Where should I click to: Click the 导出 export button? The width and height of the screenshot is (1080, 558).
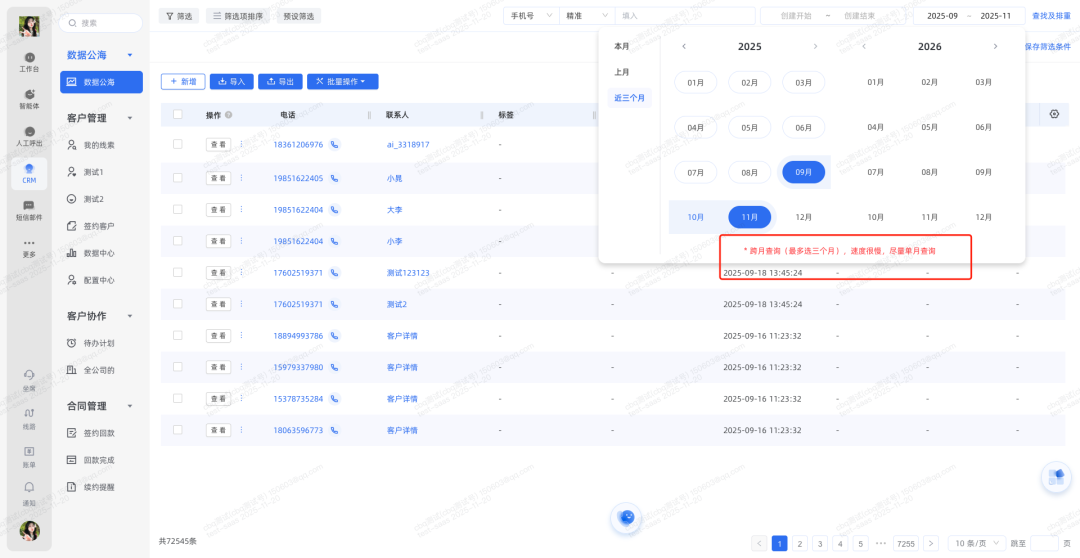point(280,82)
